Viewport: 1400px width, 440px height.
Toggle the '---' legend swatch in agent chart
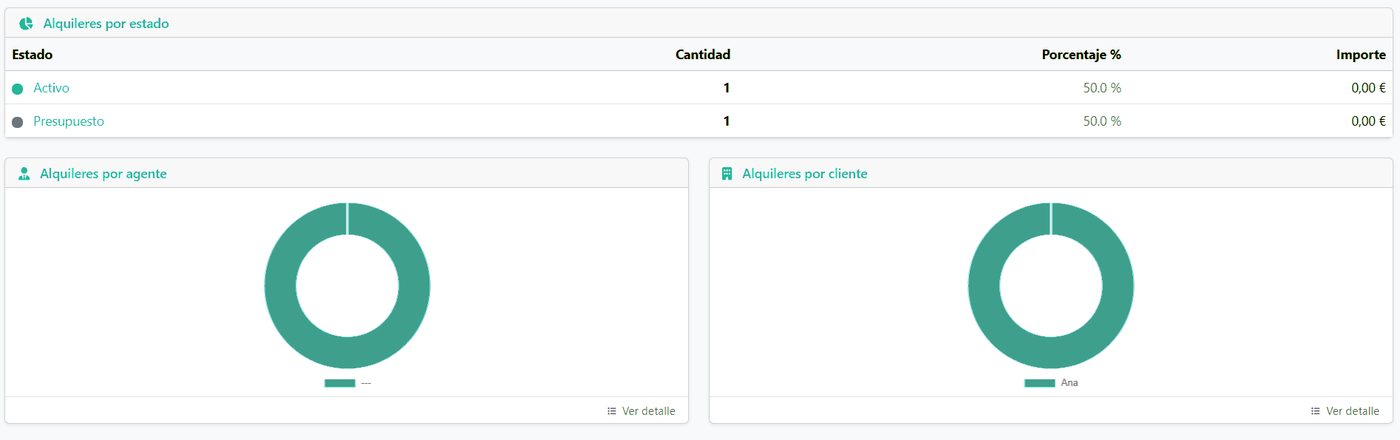click(340, 383)
